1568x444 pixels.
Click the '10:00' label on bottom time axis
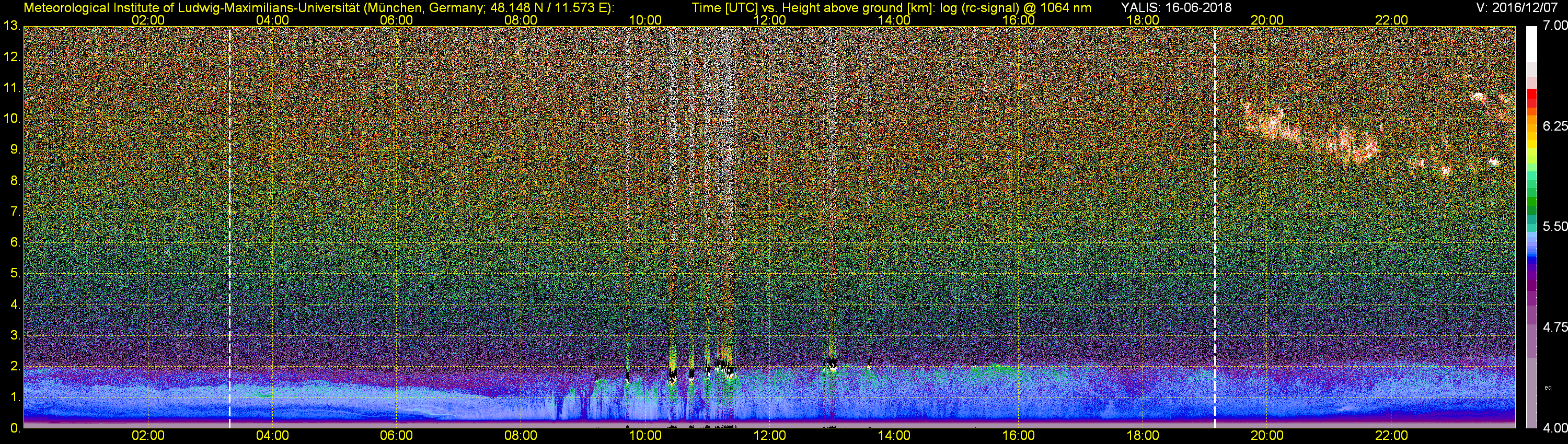645,436
